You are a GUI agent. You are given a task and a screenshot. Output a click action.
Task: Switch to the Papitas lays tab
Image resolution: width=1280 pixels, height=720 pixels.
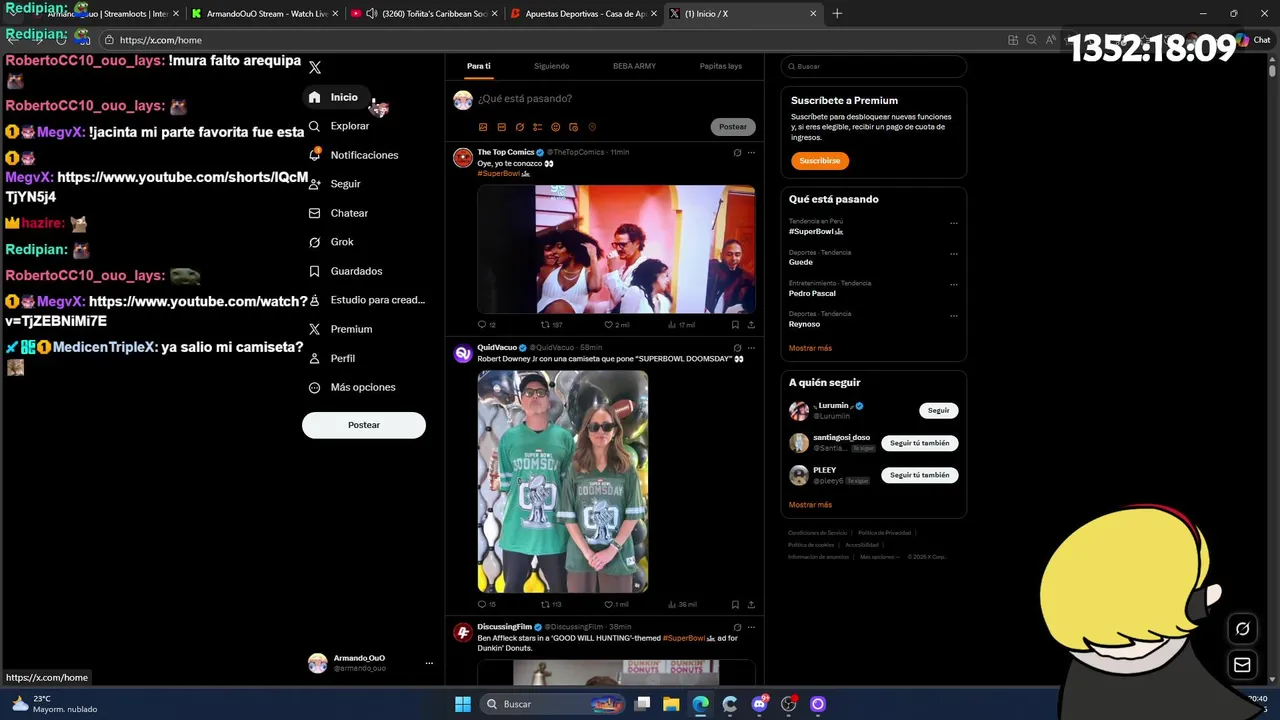[x=721, y=66]
